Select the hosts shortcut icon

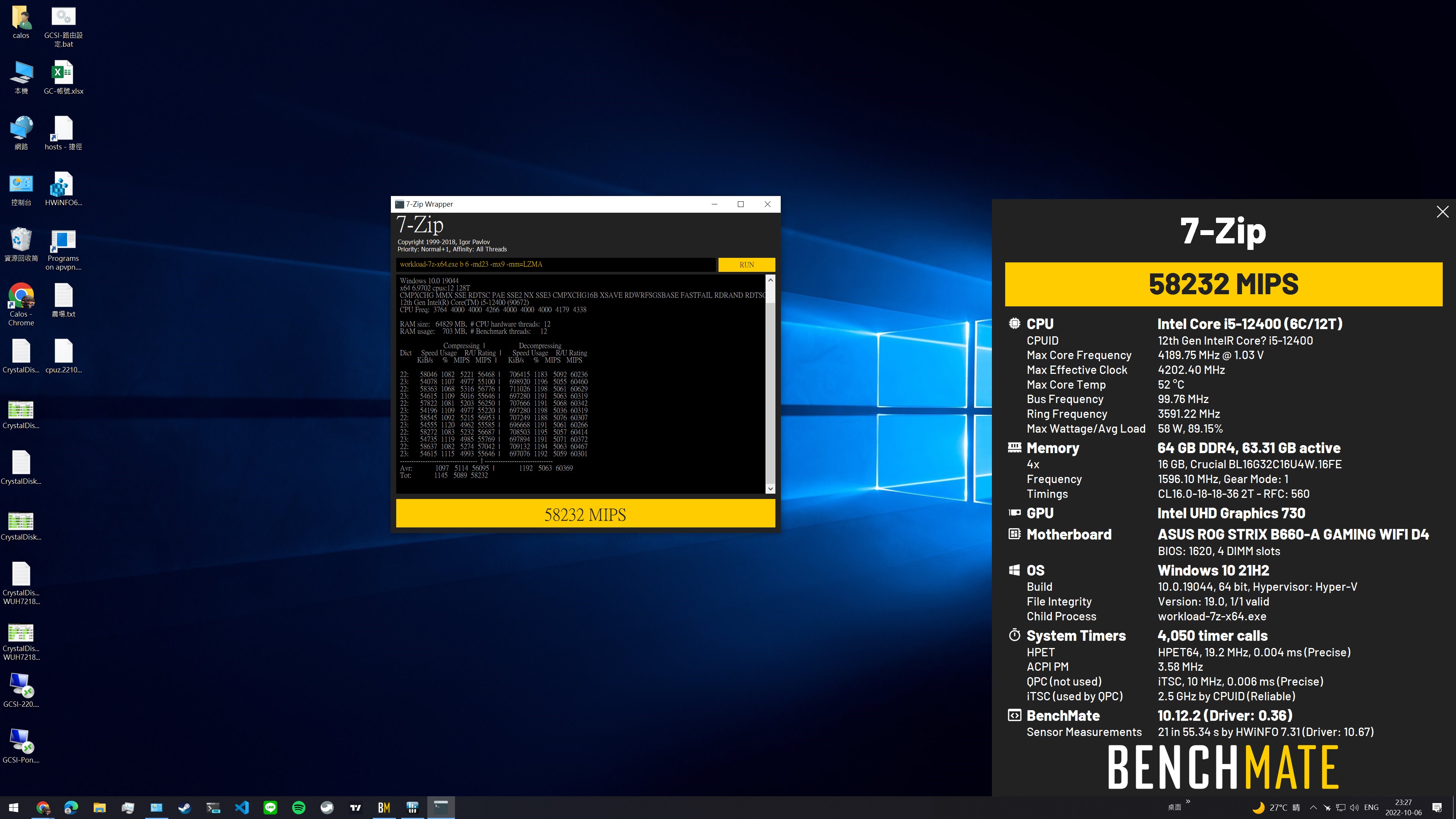63,133
